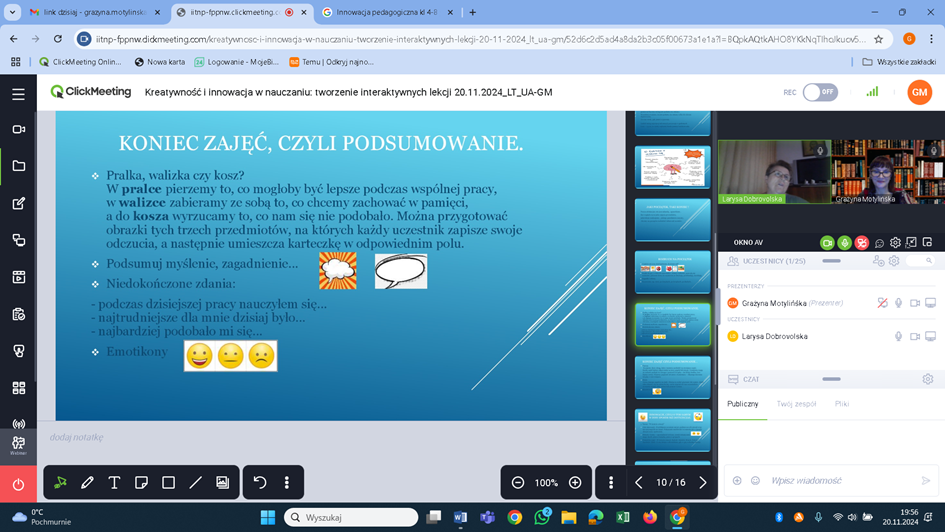Collapse the CZAT panel handle
The image size is (945, 532).
(x=831, y=379)
